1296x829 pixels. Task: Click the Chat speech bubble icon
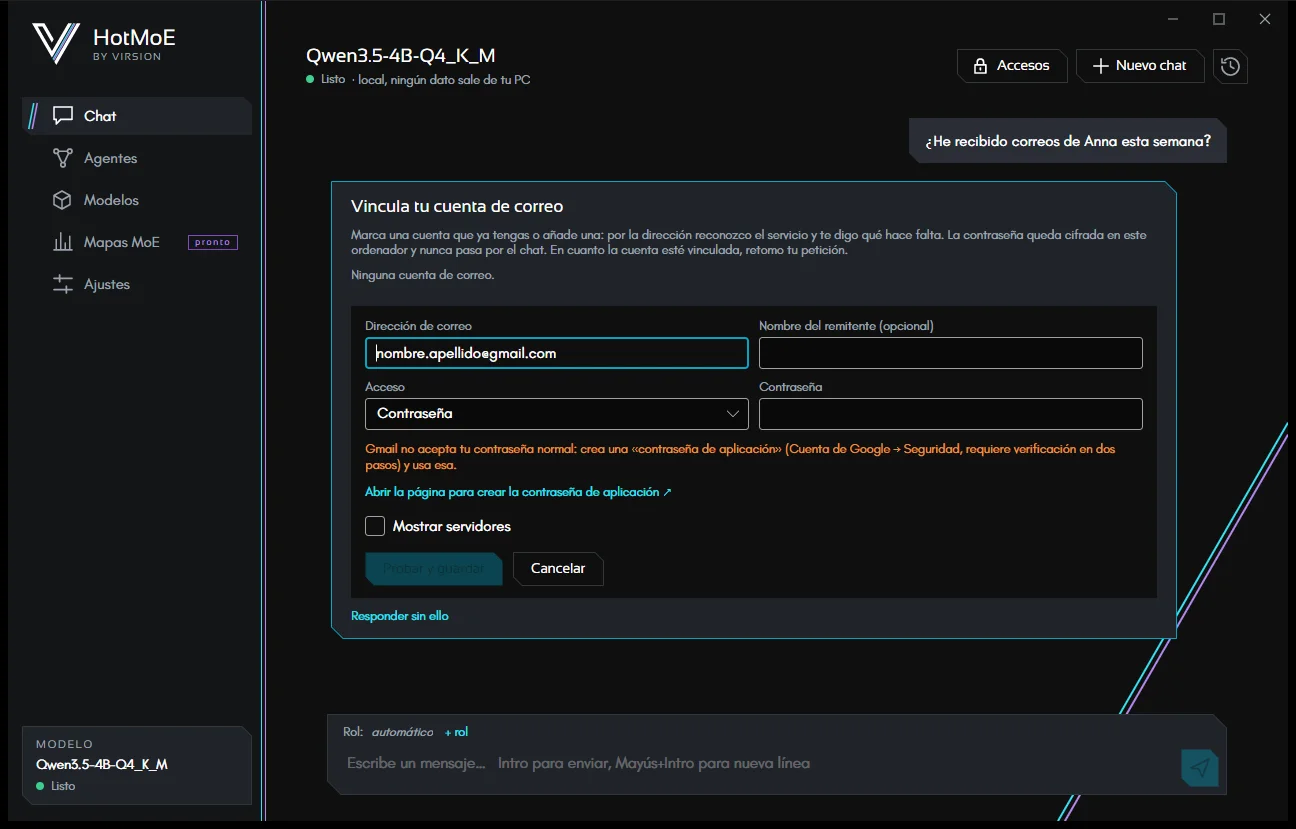pos(63,116)
